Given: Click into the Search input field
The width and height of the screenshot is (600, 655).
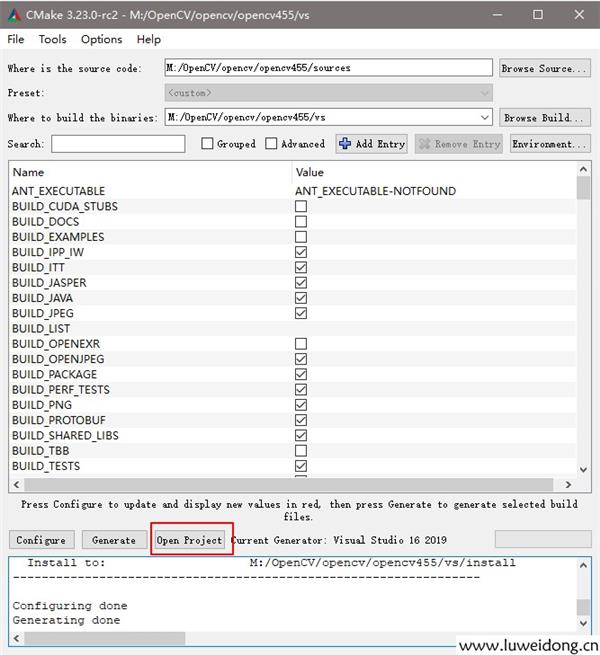Looking at the screenshot, I should coord(118,144).
